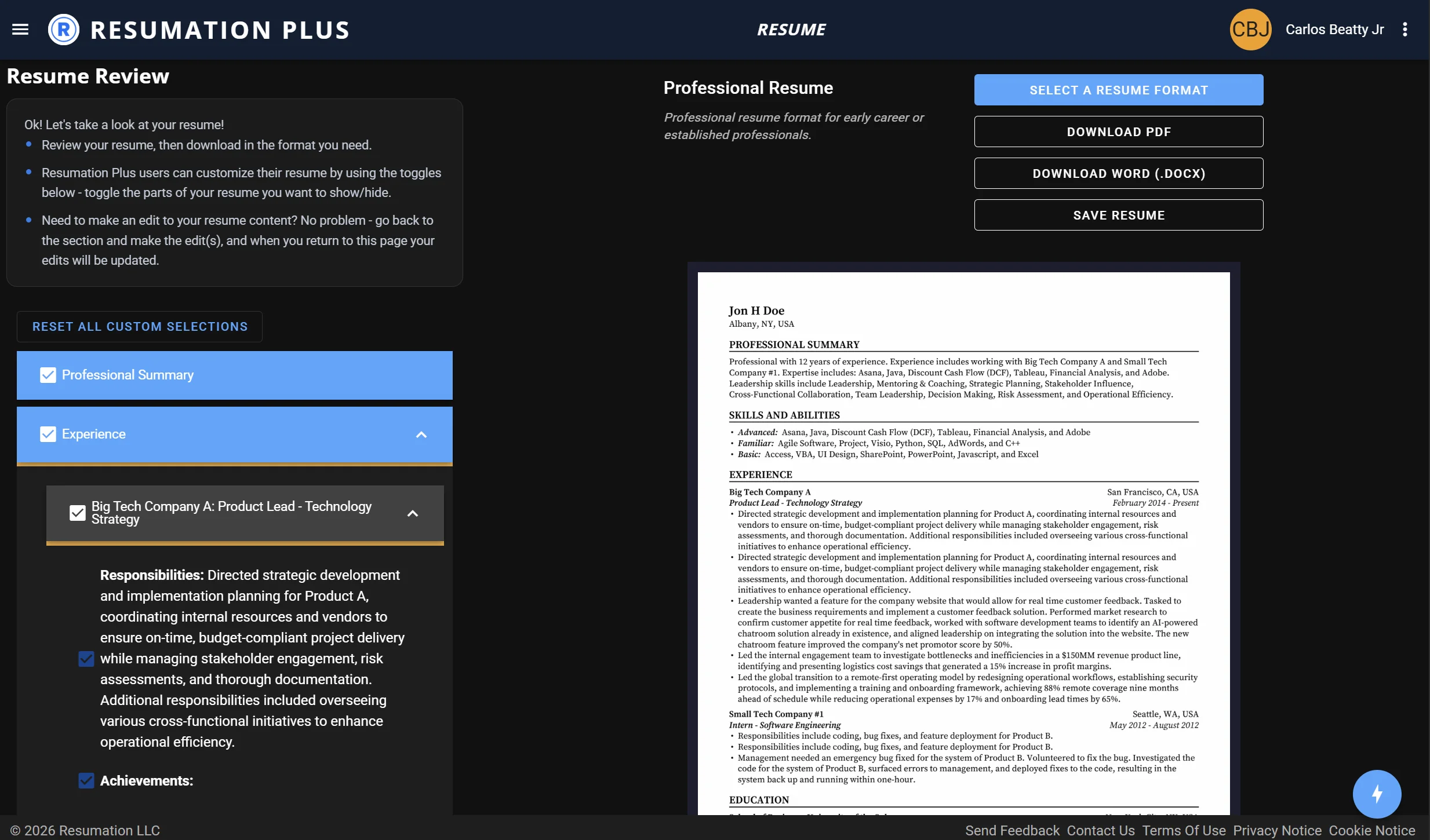Screen dimensions: 1430x840
Task: Open the Privacy Notice link
Action: tap(1277, 830)
